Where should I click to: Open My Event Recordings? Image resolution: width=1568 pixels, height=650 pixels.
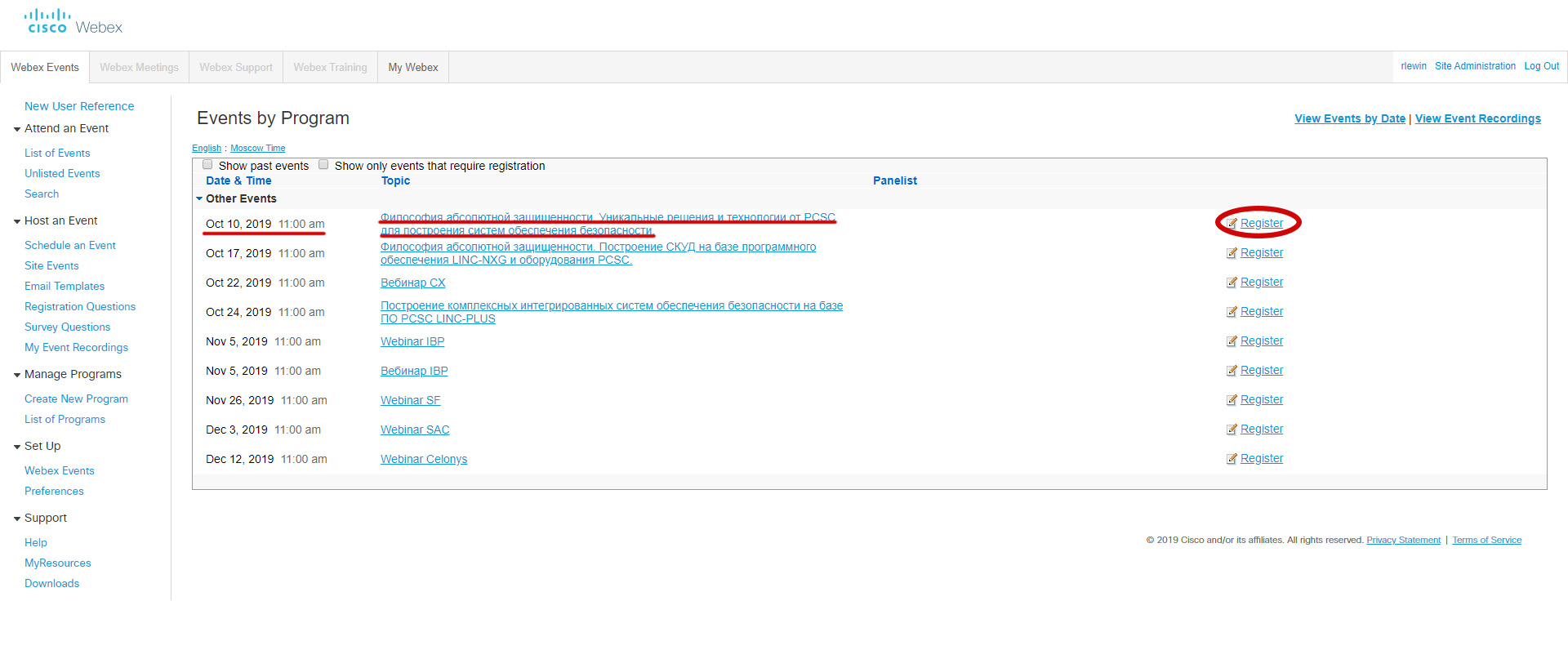tap(76, 347)
